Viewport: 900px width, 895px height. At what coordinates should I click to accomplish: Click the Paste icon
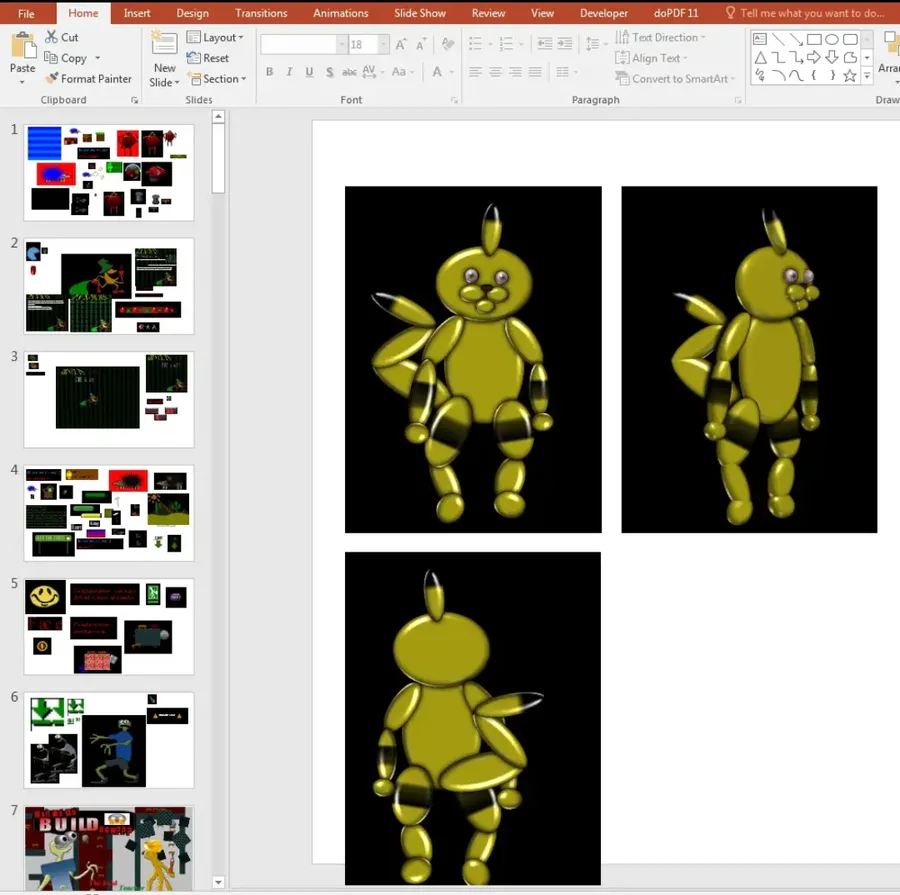22,45
